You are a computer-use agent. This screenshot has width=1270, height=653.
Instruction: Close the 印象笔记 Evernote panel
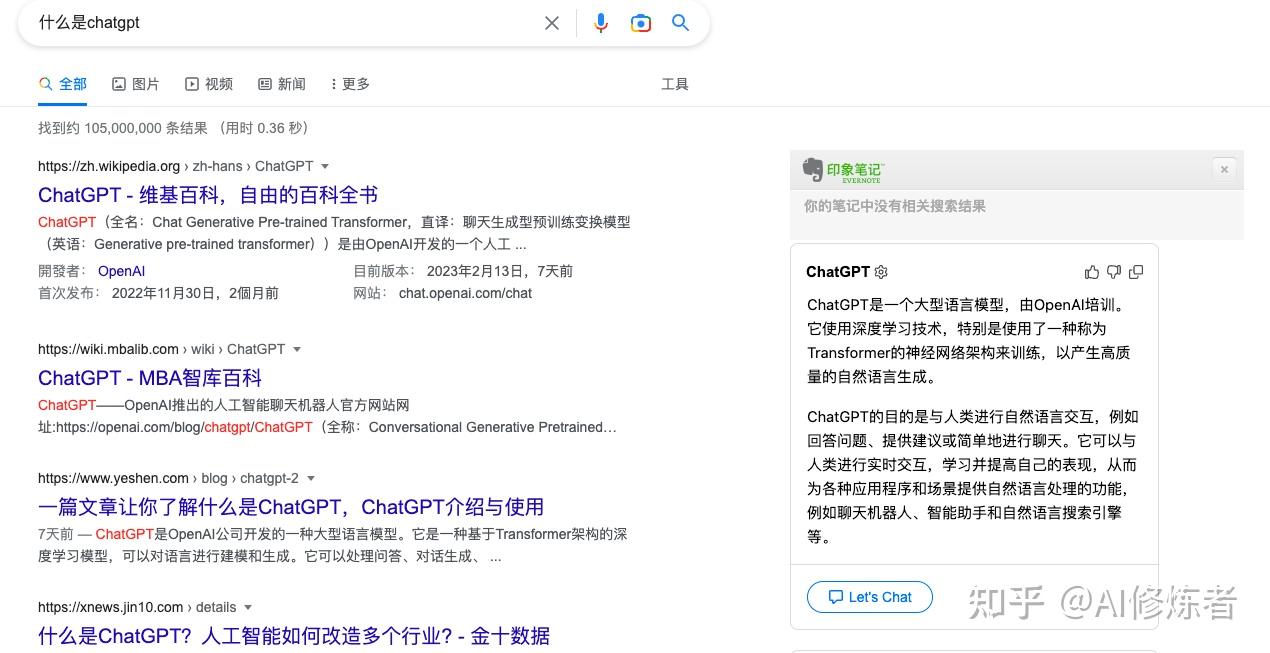[x=1224, y=169]
